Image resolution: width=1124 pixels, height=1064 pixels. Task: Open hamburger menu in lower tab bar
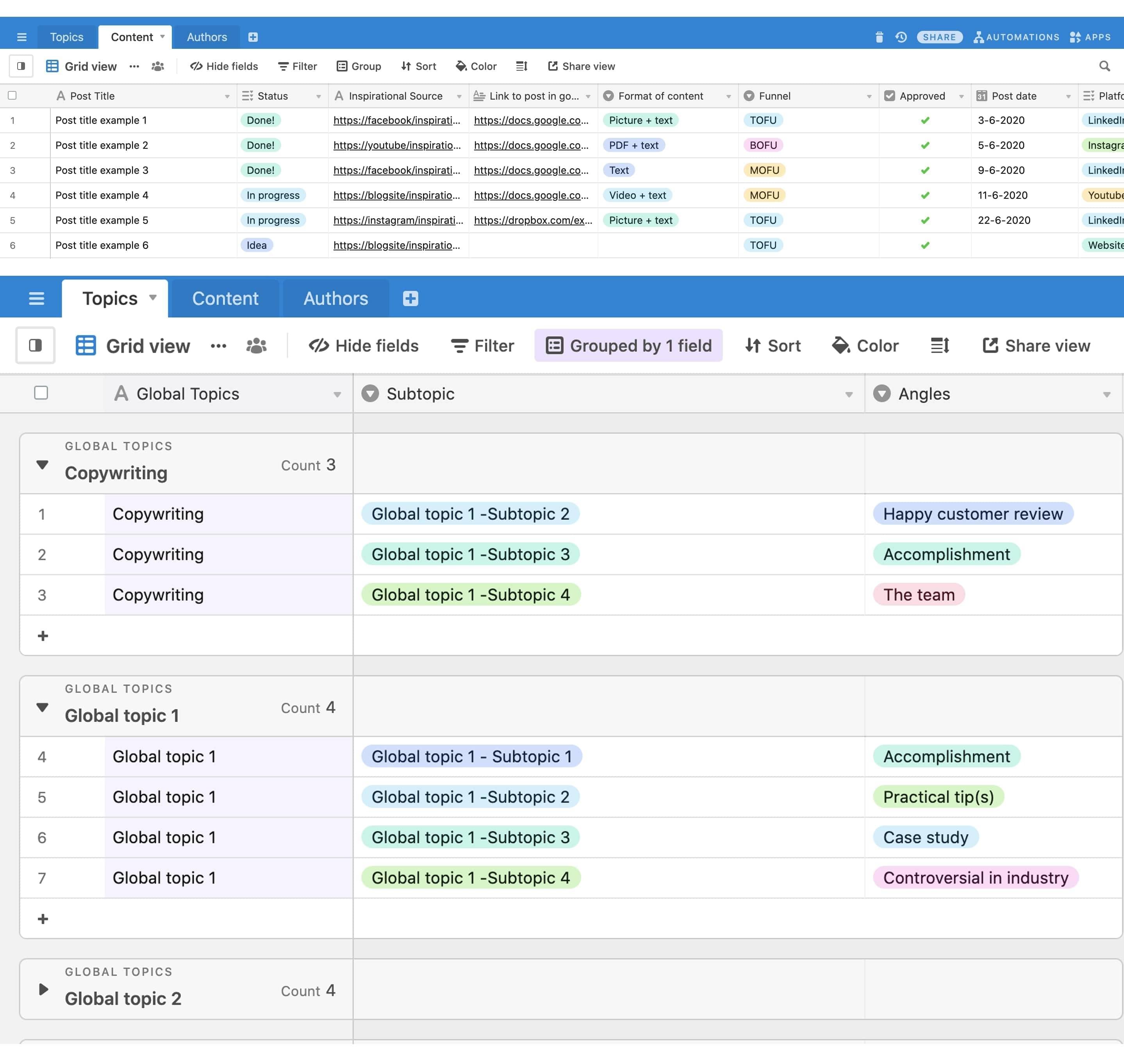coord(36,298)
